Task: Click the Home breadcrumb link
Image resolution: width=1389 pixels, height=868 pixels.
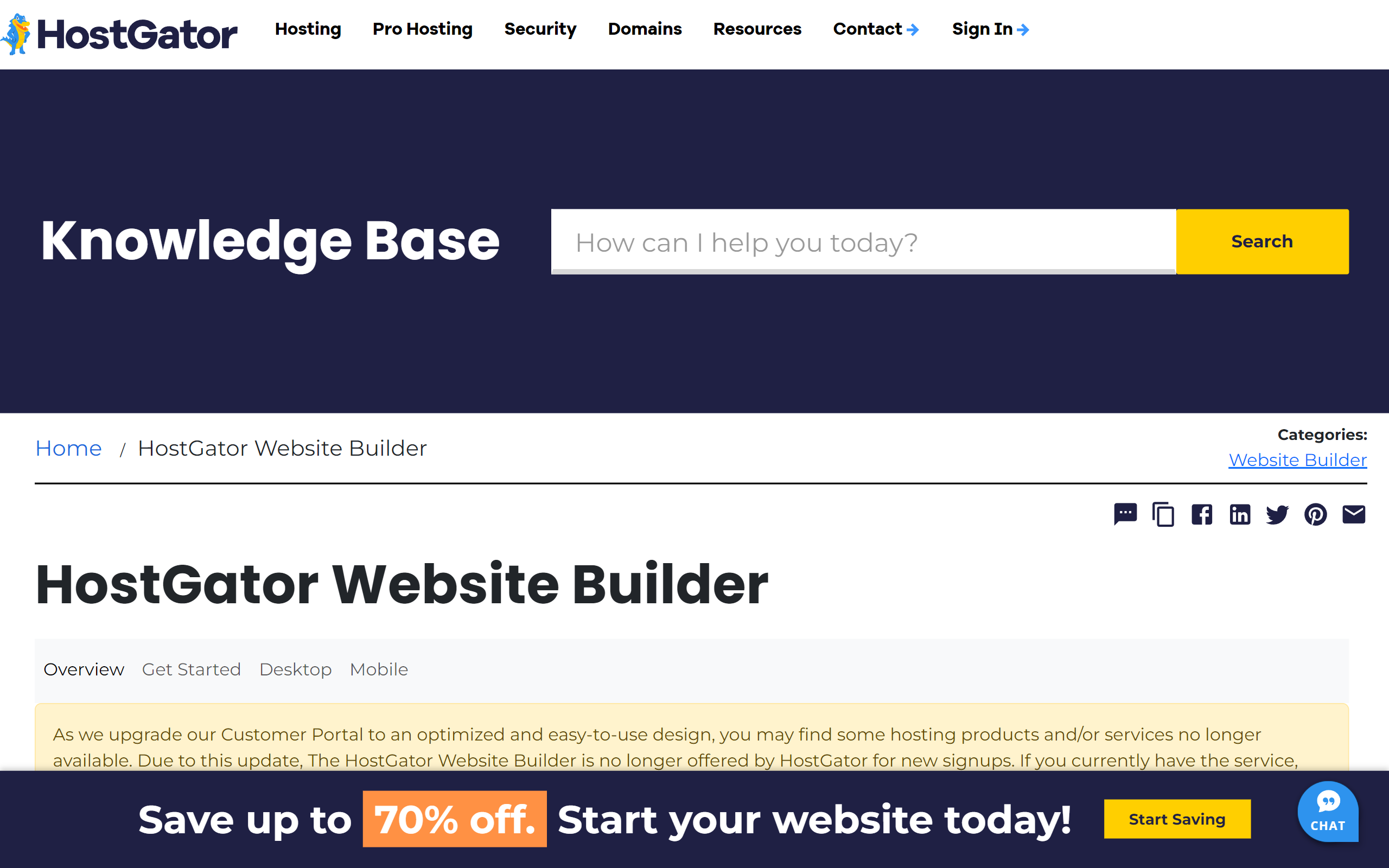Action: pos(68,447)
